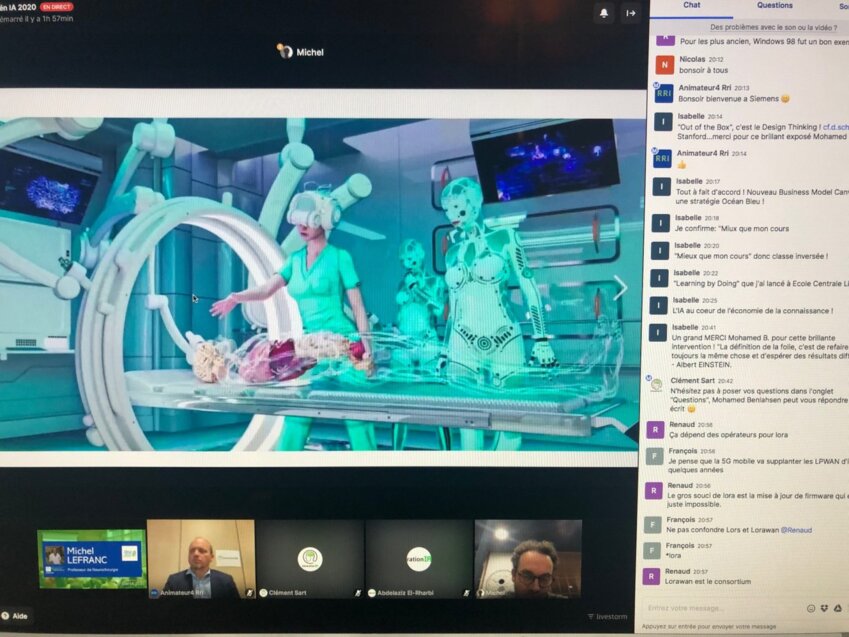This screenshot has height=637, width=849.
Task: Click the notification bell icon
Action: [605, 12]
